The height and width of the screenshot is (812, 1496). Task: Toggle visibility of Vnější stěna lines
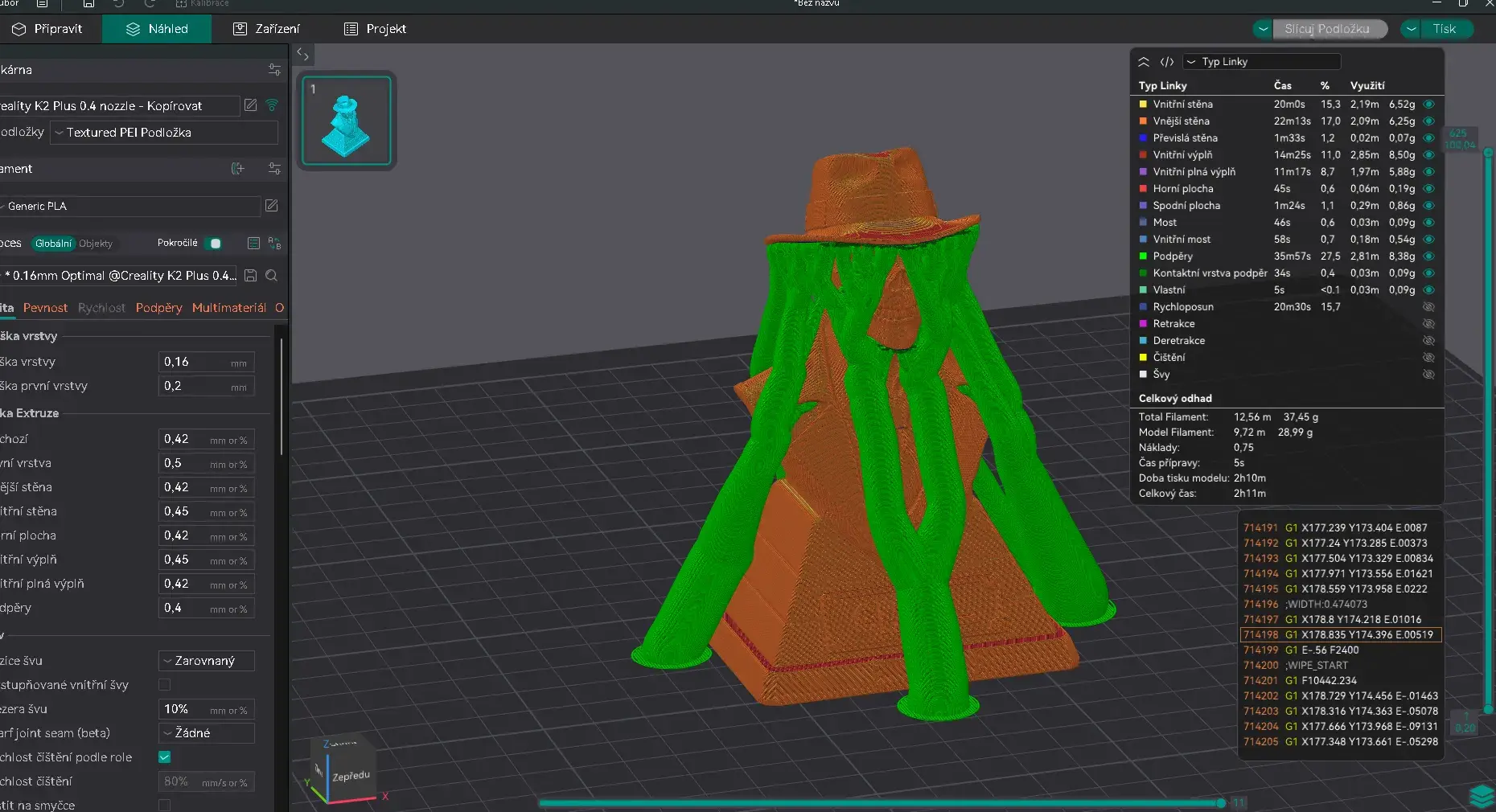tap(1428, 121)
